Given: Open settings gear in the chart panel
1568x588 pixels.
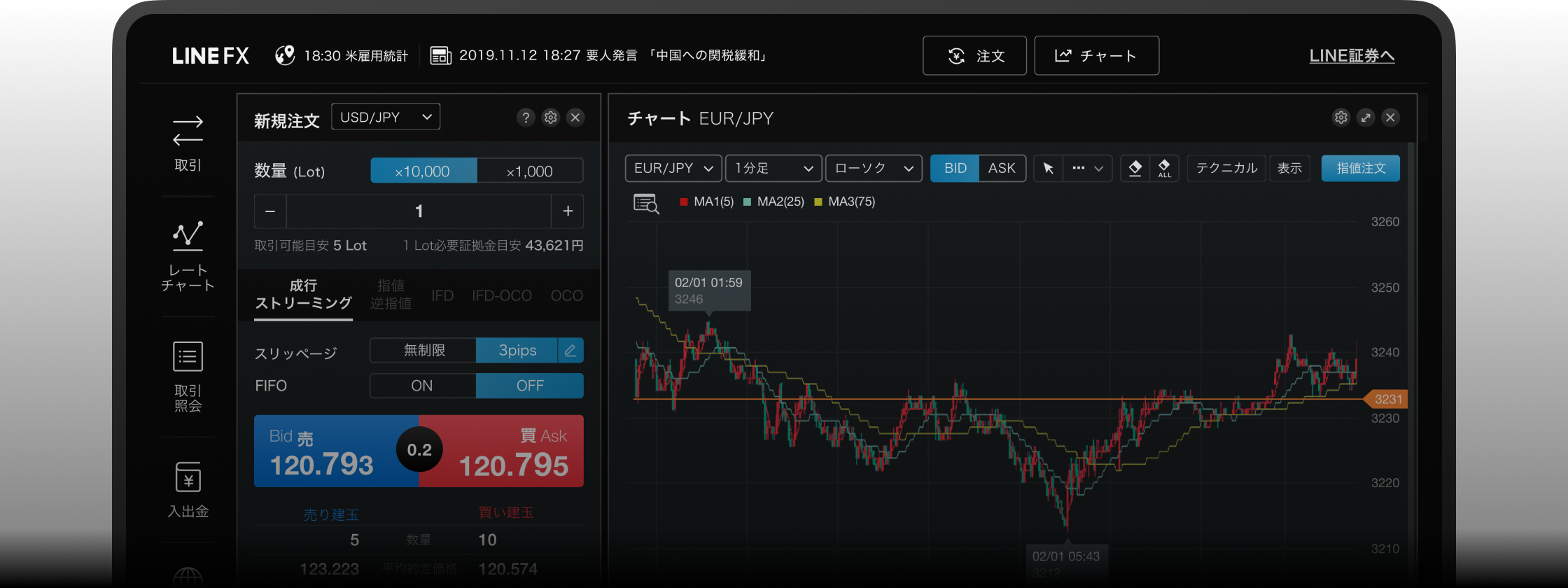Looking at the screenshot, I should [x=1340, y=118].
